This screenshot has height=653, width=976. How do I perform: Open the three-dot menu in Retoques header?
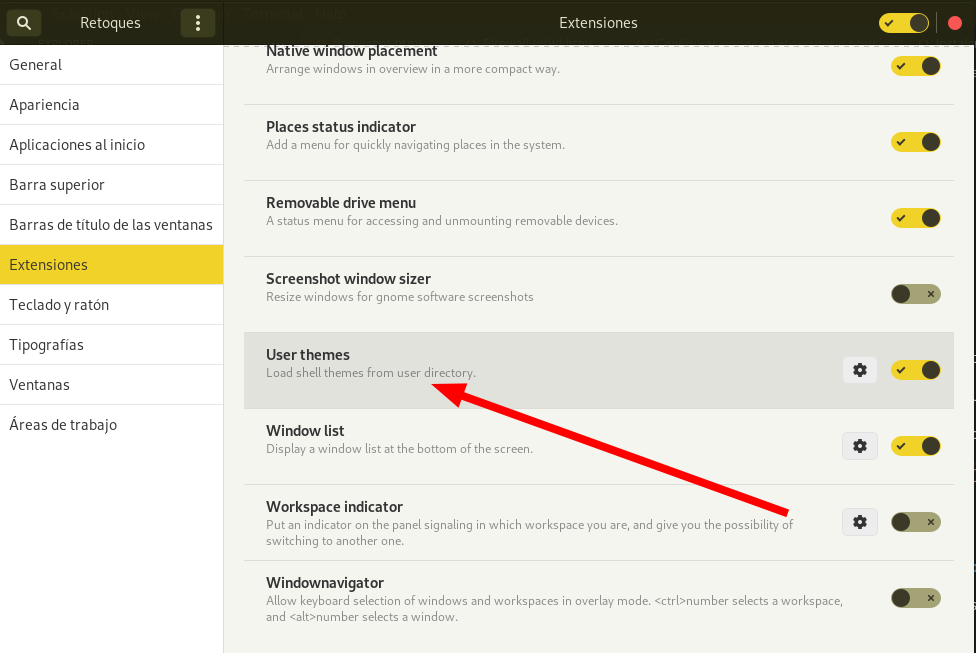tap(198, 22)
